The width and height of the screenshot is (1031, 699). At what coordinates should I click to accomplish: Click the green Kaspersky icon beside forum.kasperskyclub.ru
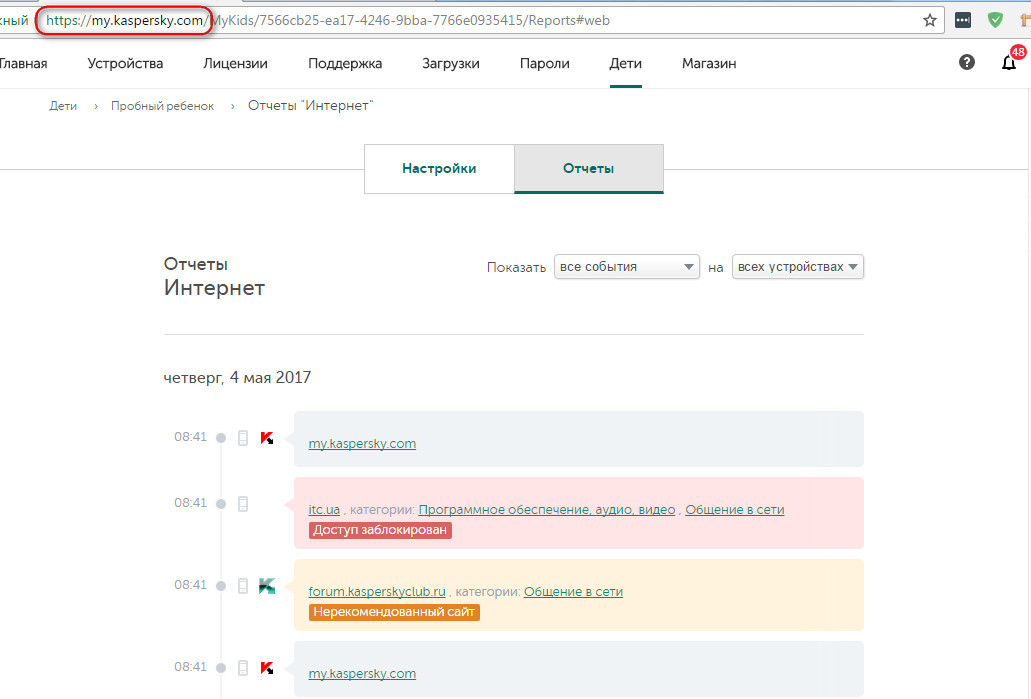pyautogui.click(x=267, y=586)
